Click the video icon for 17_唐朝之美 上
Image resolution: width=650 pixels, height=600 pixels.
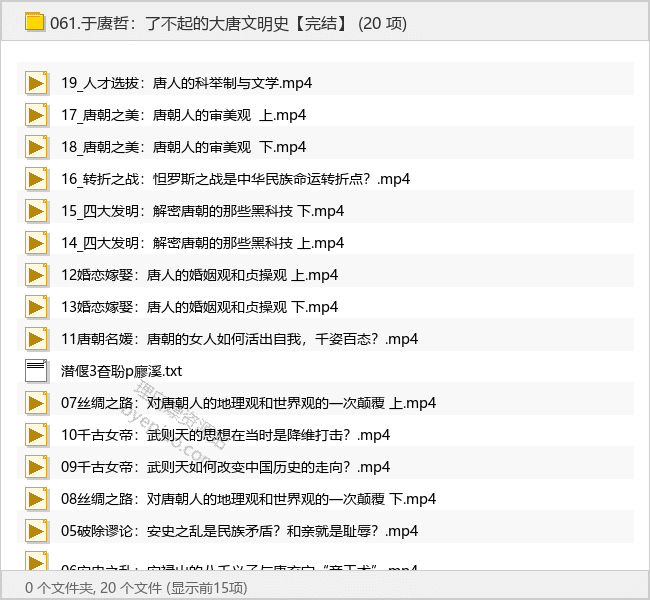tap(36, 115)
